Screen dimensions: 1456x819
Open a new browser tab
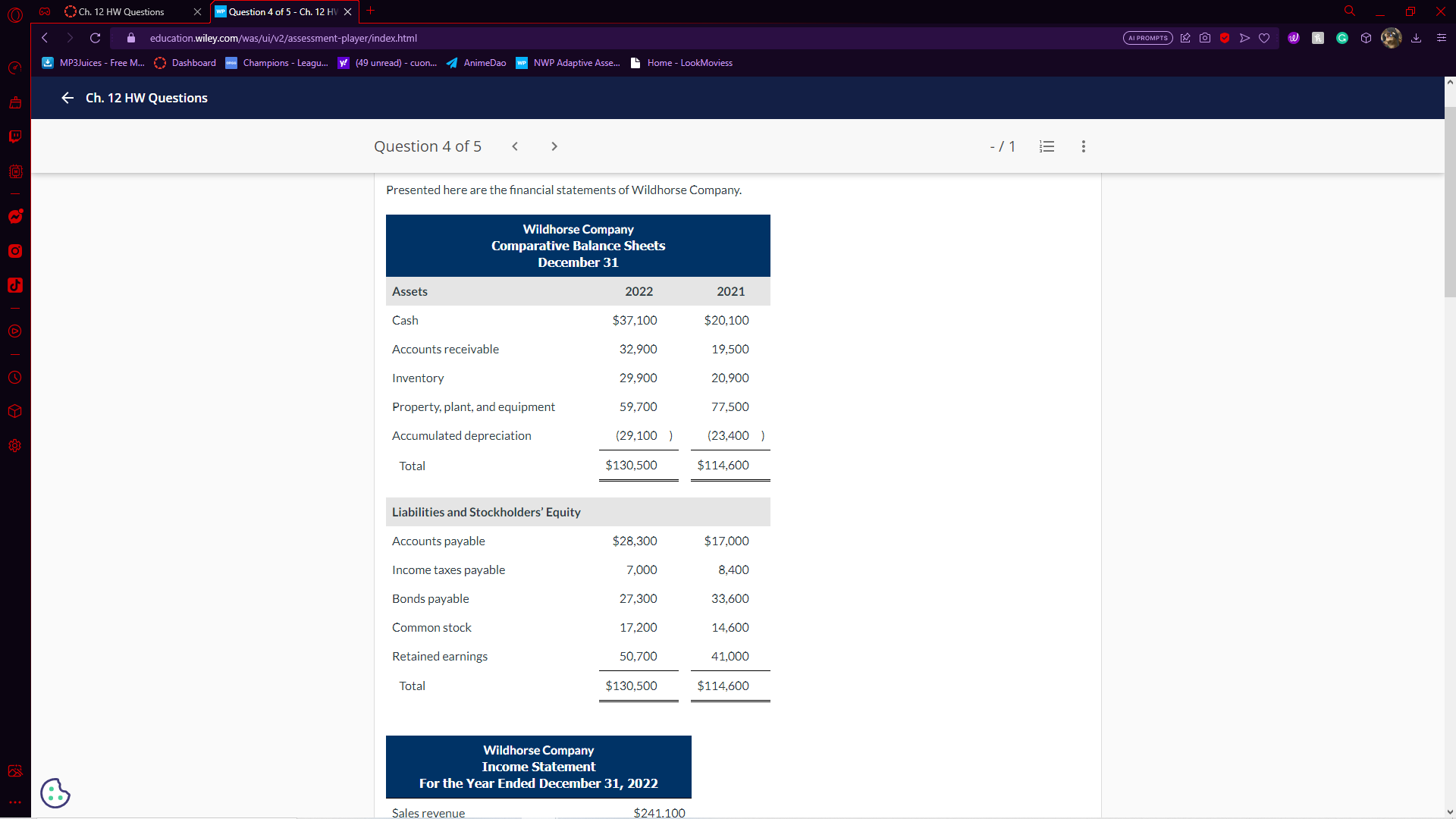pos(371,11)
